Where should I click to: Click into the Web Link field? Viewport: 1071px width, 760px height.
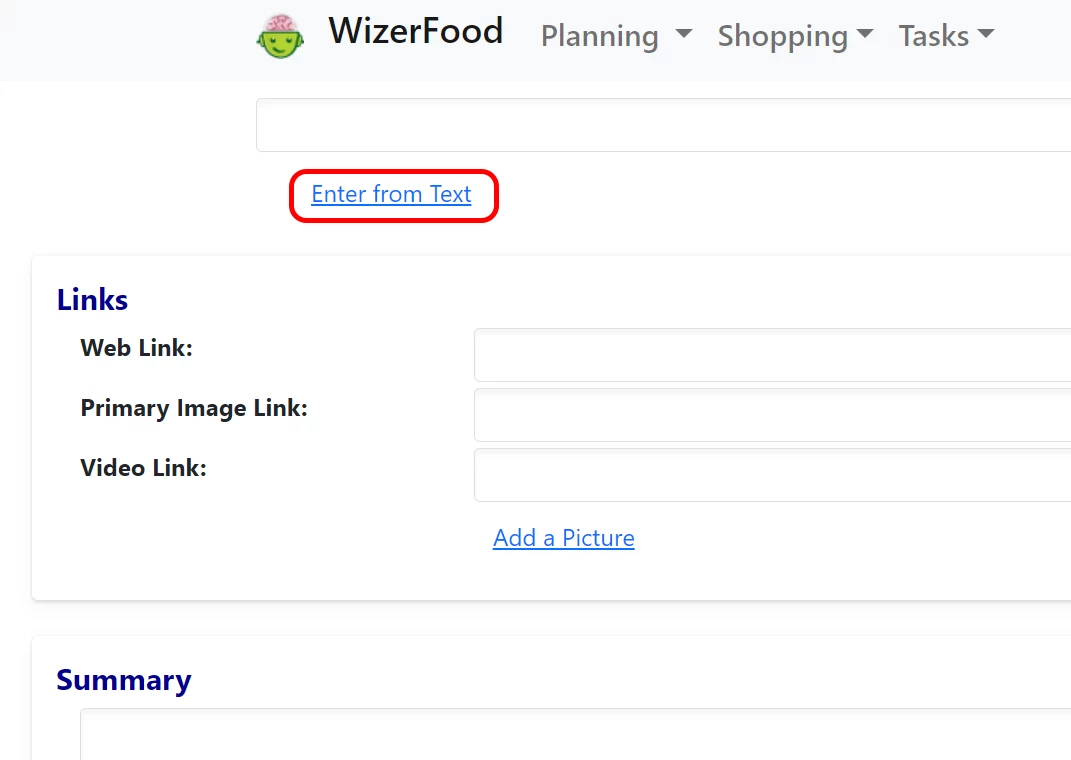772,355
